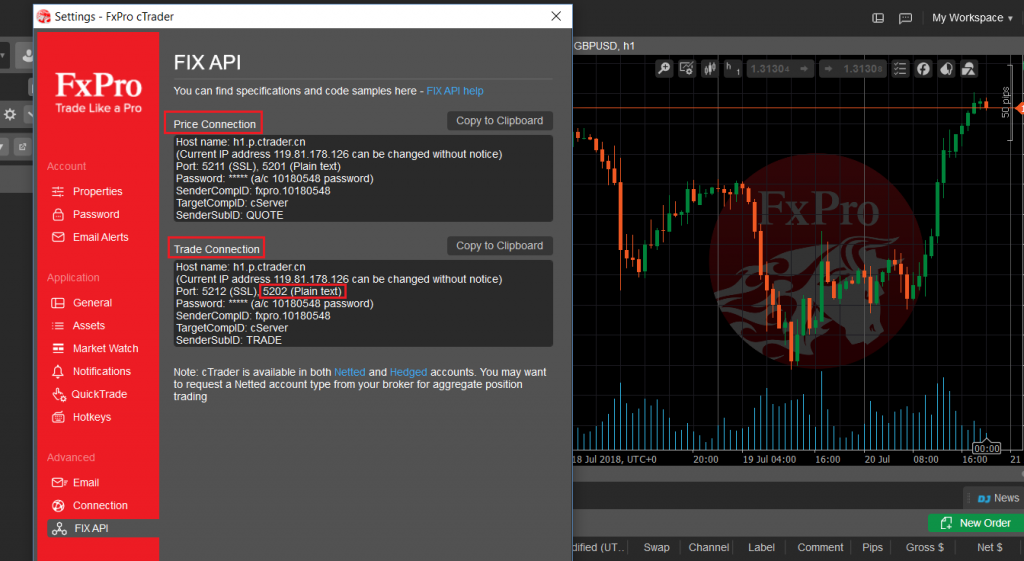Click the 1.31308 buy price button
The width and height of the screenshot is (1024, 561).
854,69
